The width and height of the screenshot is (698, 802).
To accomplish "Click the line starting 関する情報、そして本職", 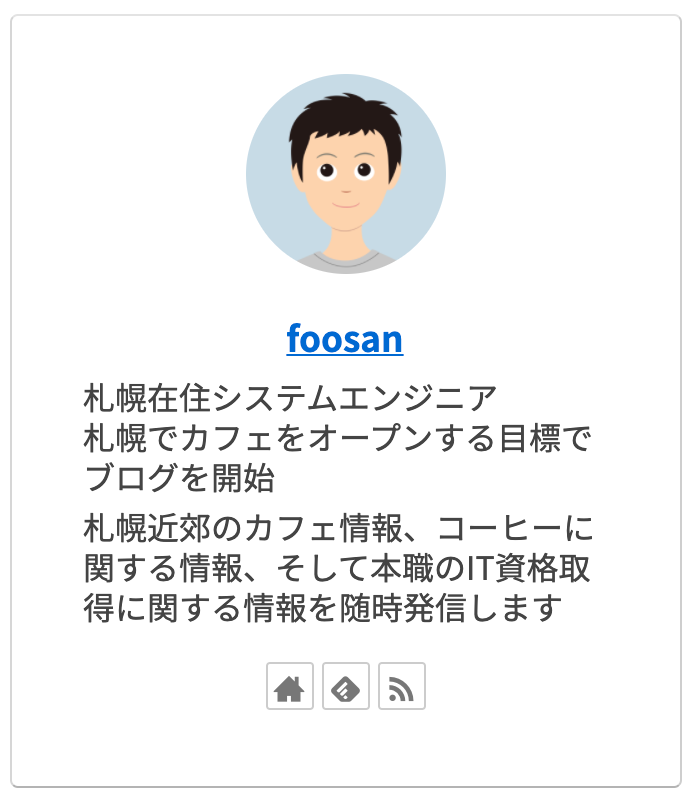I will (338, 568).
